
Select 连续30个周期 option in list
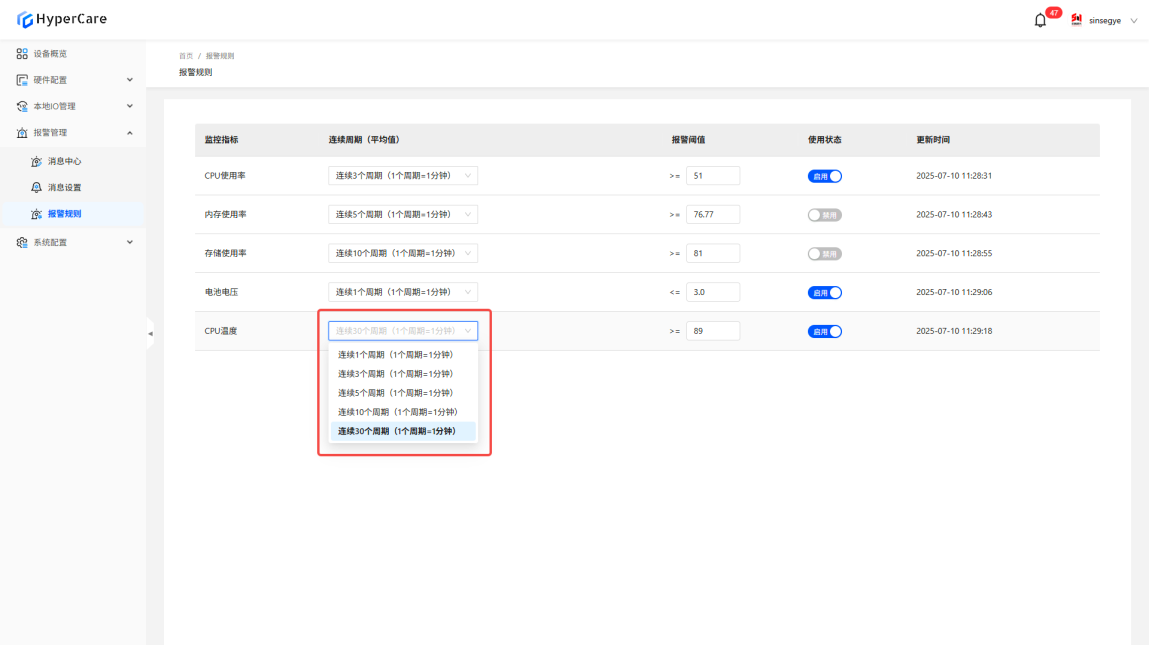tap(403, 431)
